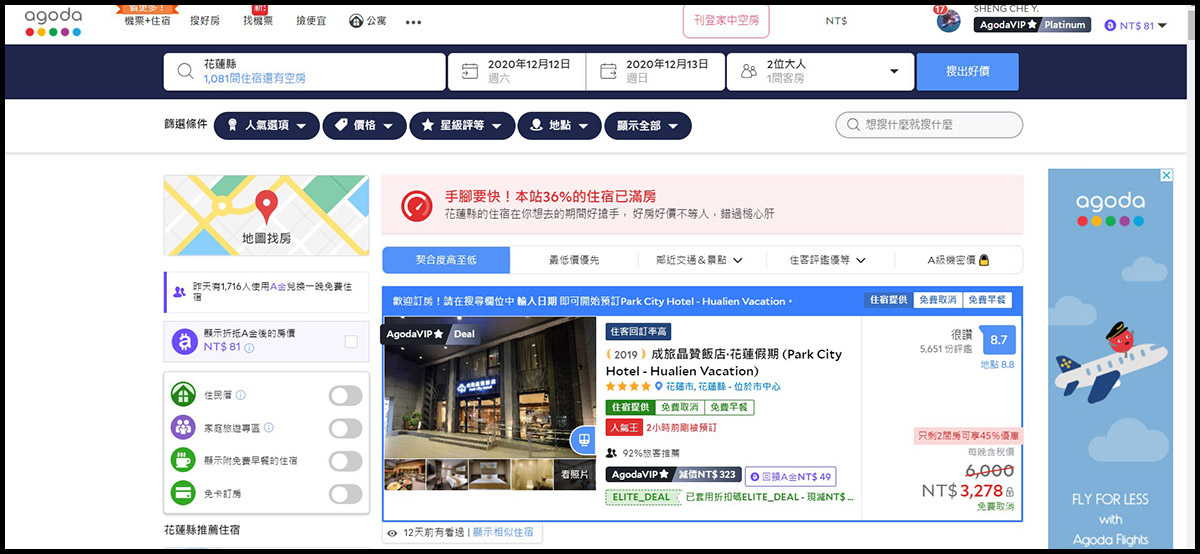This screenshot has width=1200, height=554.
Task: Click the green card-free booking icon
Action: [183, 494]
